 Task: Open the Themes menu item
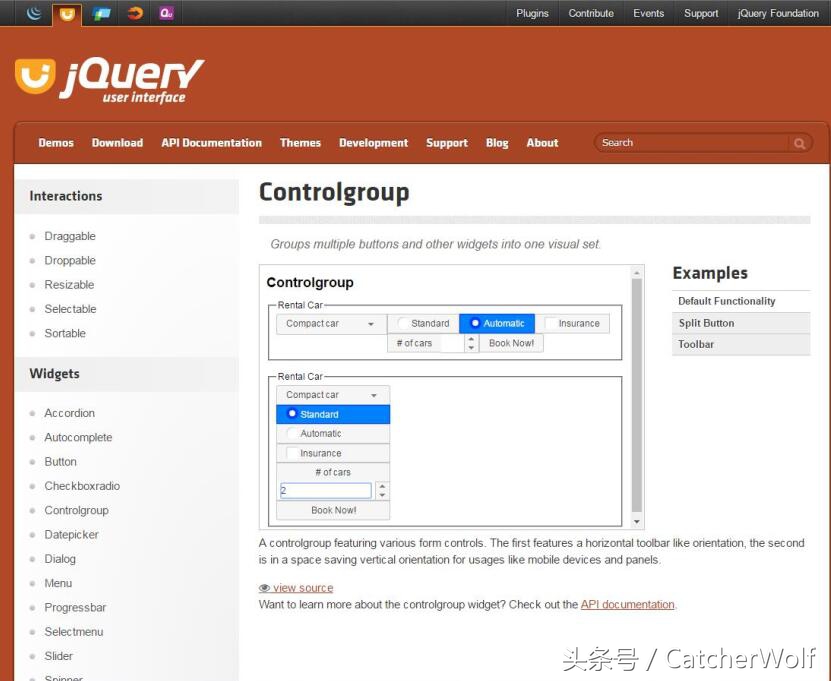click(300, 143)
